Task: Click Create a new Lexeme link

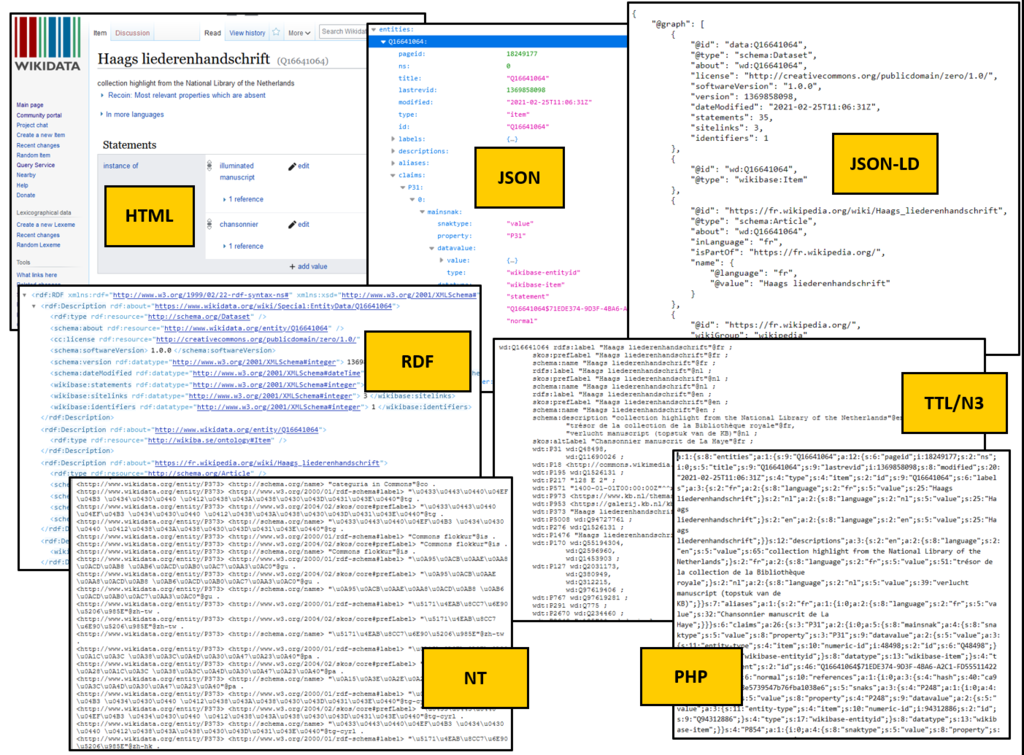Action: 46,225
